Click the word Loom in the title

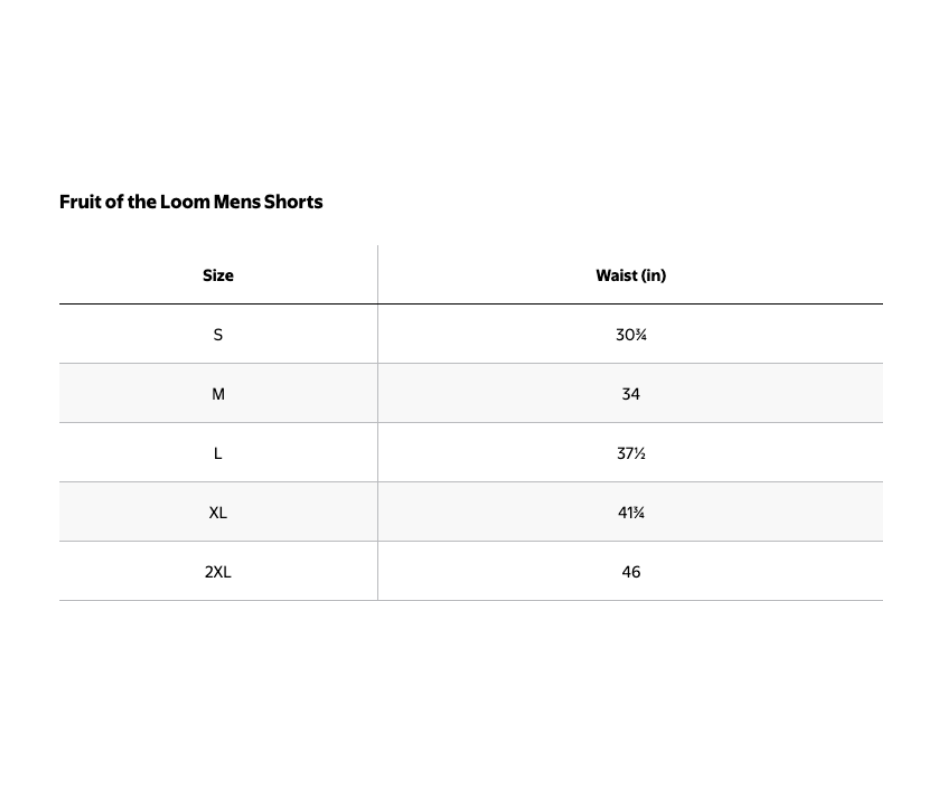tap(185, 201)
